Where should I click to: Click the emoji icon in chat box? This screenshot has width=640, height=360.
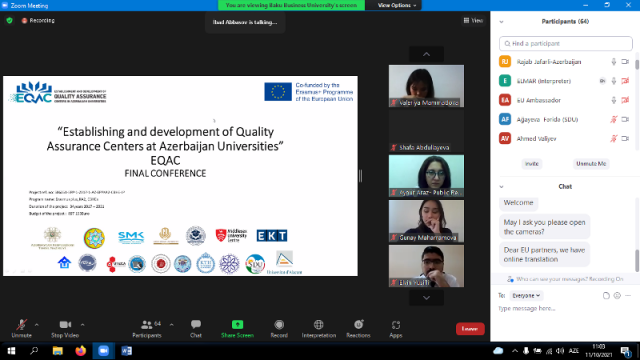pyautogui.click(x=617, y=296)
